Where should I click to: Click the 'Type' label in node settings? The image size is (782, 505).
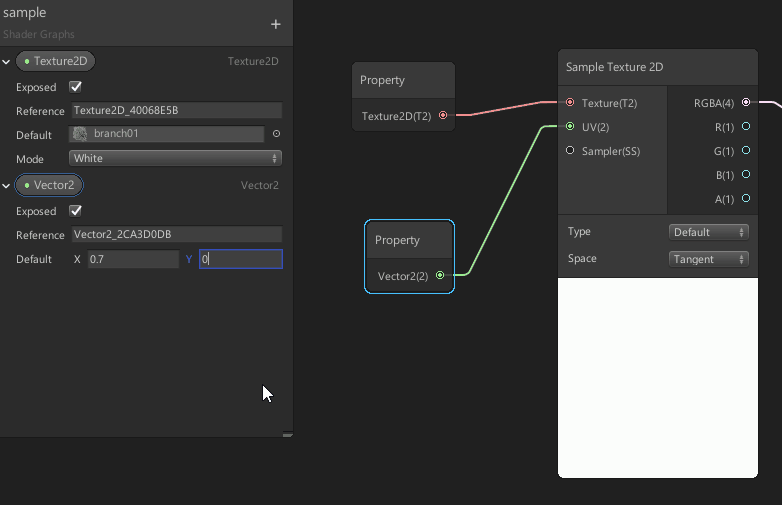(x=579, y=231)
